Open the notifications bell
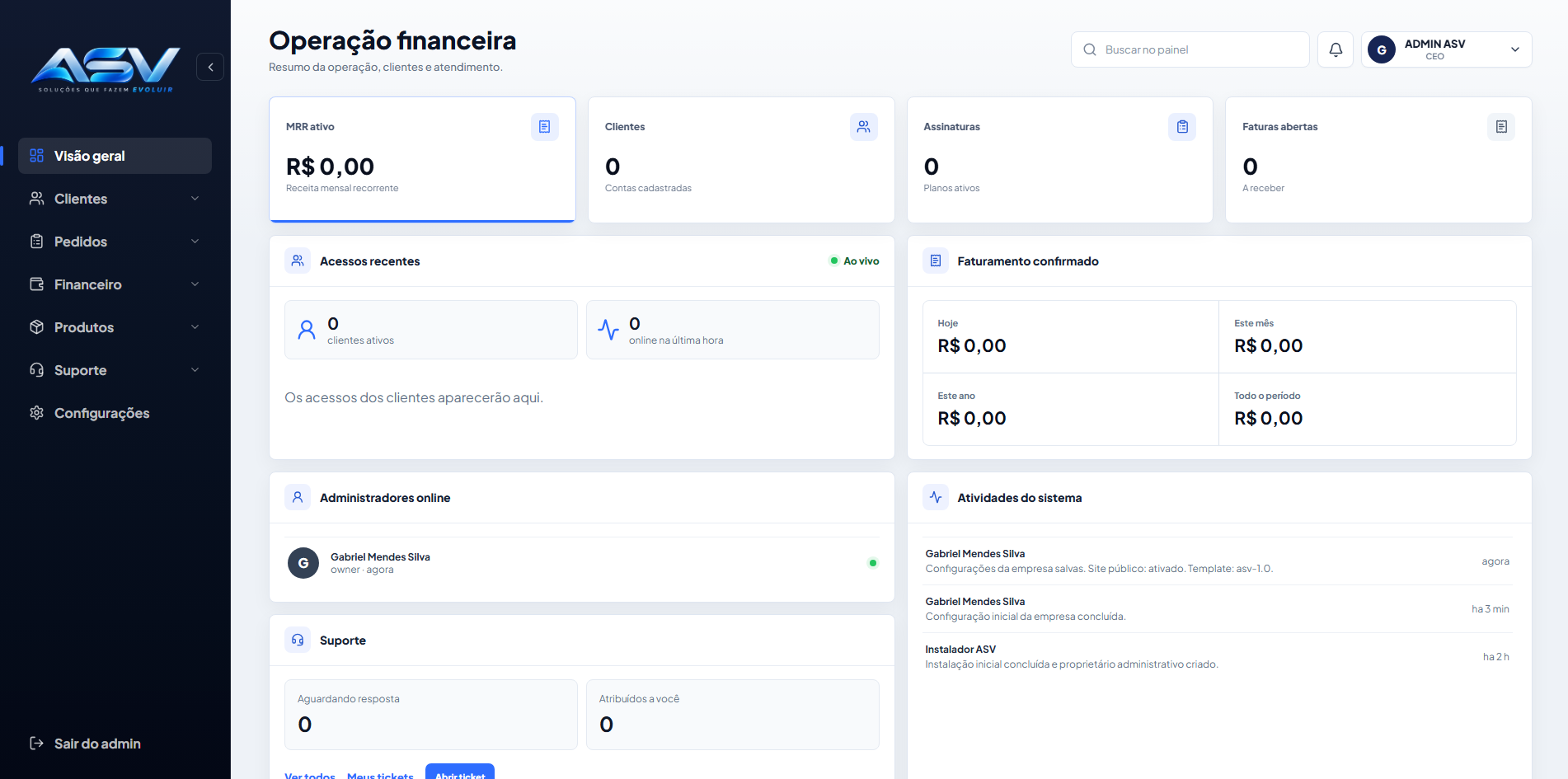The height and width of the screenshot is (779, 1568). (1336, 49)
